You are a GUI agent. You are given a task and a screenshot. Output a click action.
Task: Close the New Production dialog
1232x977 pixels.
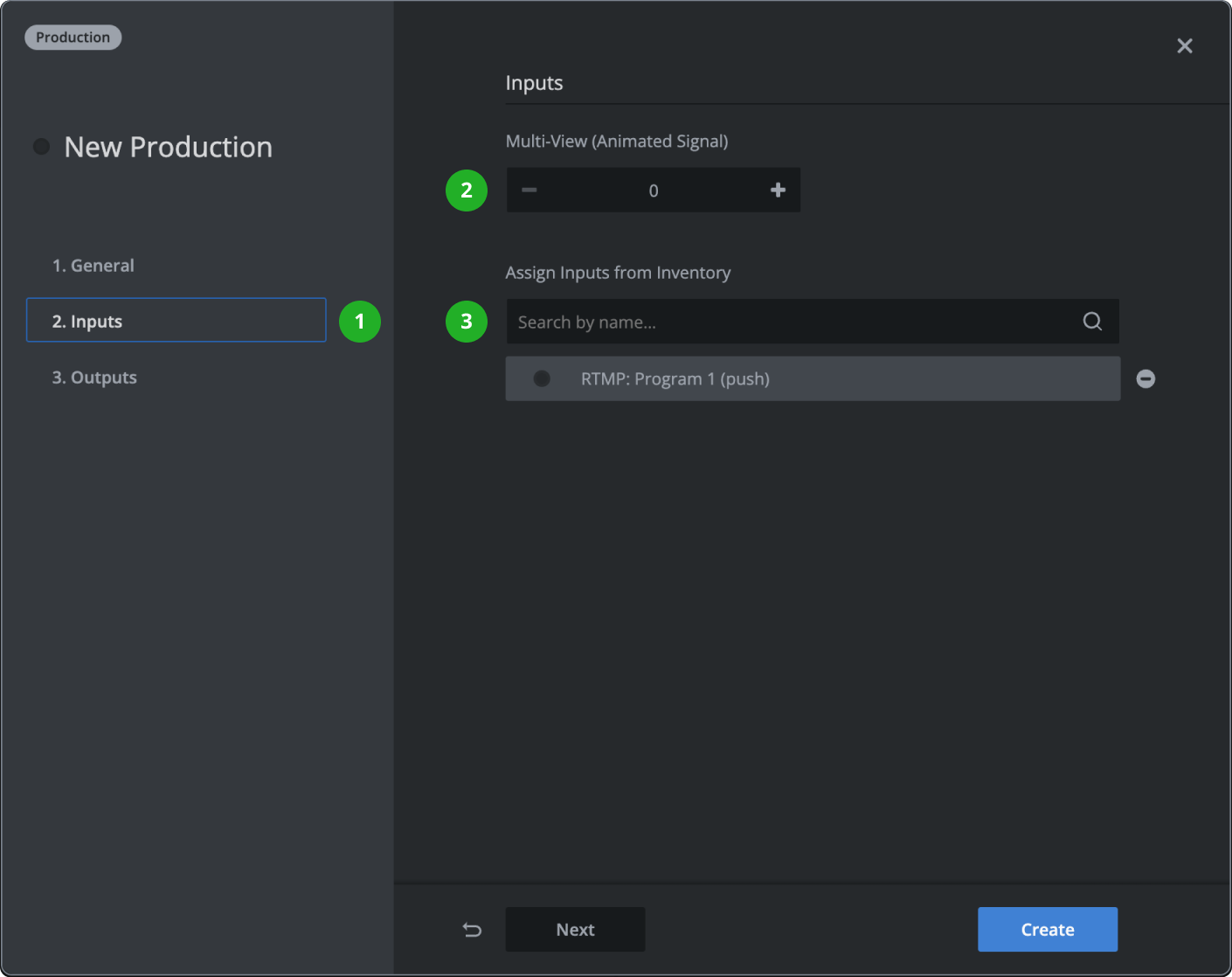[1184, 45]
